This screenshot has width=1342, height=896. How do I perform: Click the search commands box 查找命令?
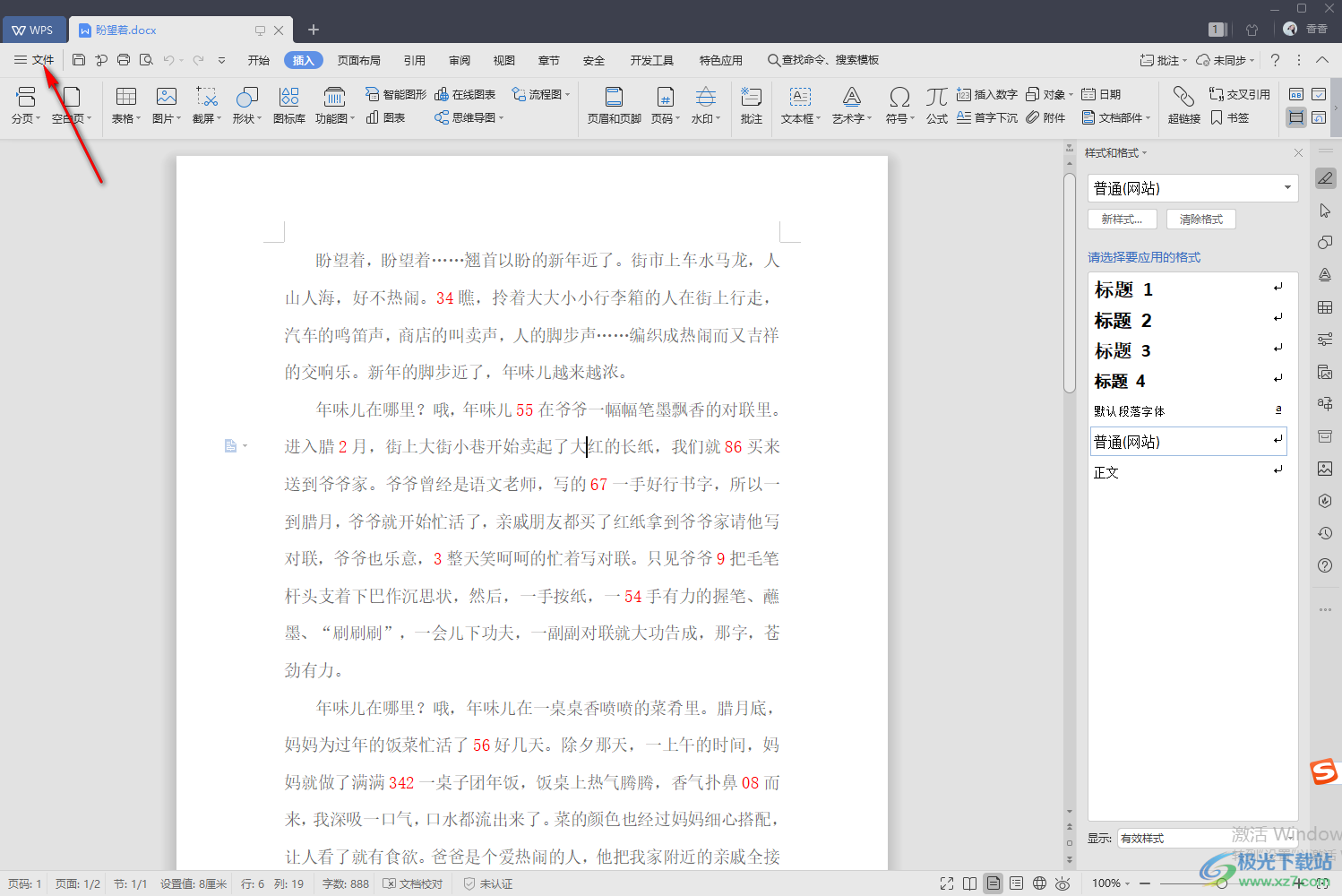(823, 60)
